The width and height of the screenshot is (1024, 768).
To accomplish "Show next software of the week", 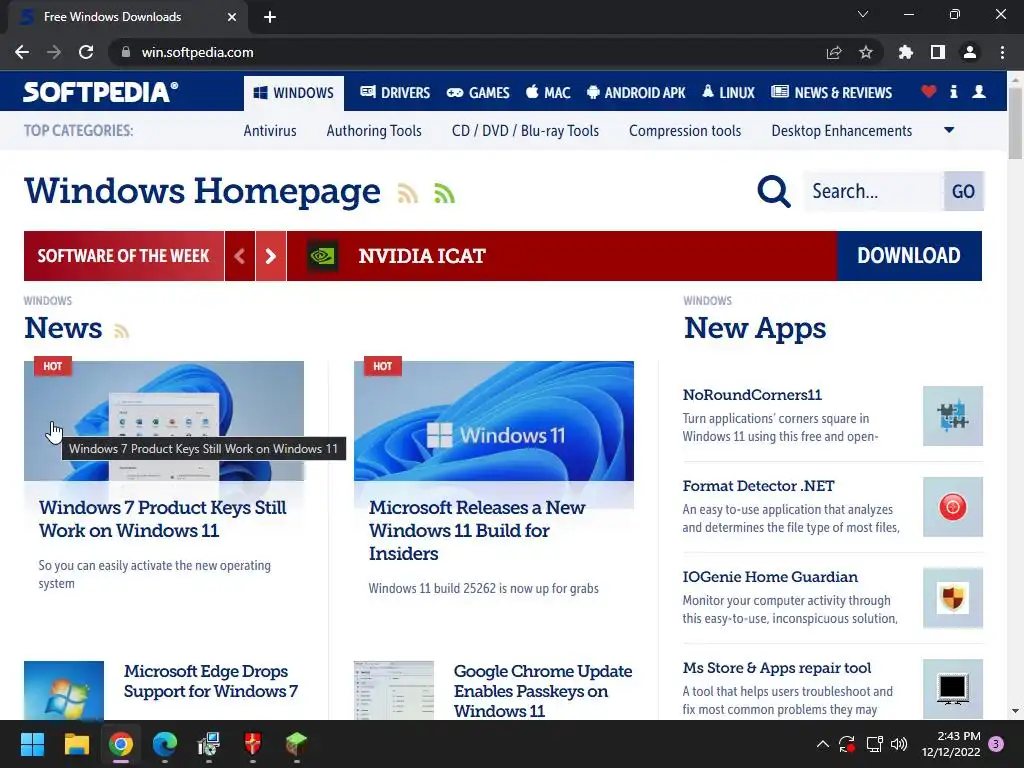I will [x=271, y=255].
